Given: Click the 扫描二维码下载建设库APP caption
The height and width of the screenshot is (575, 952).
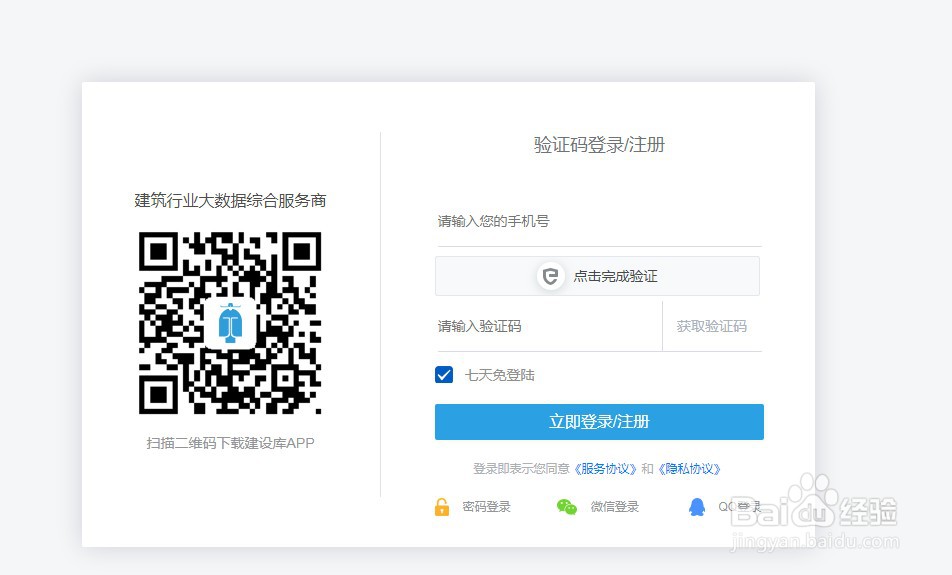Looking at the screenshot, I should [x=230, y=443].
